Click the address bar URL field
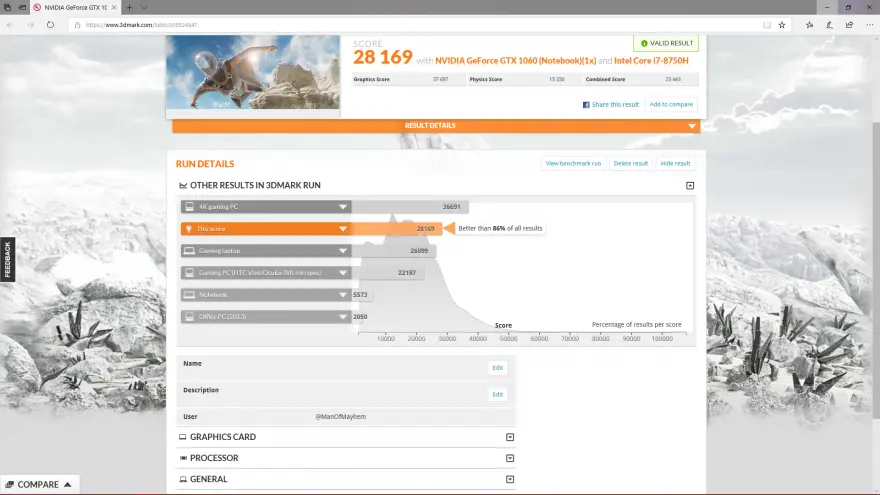880x495 pixels. [400, 25]
